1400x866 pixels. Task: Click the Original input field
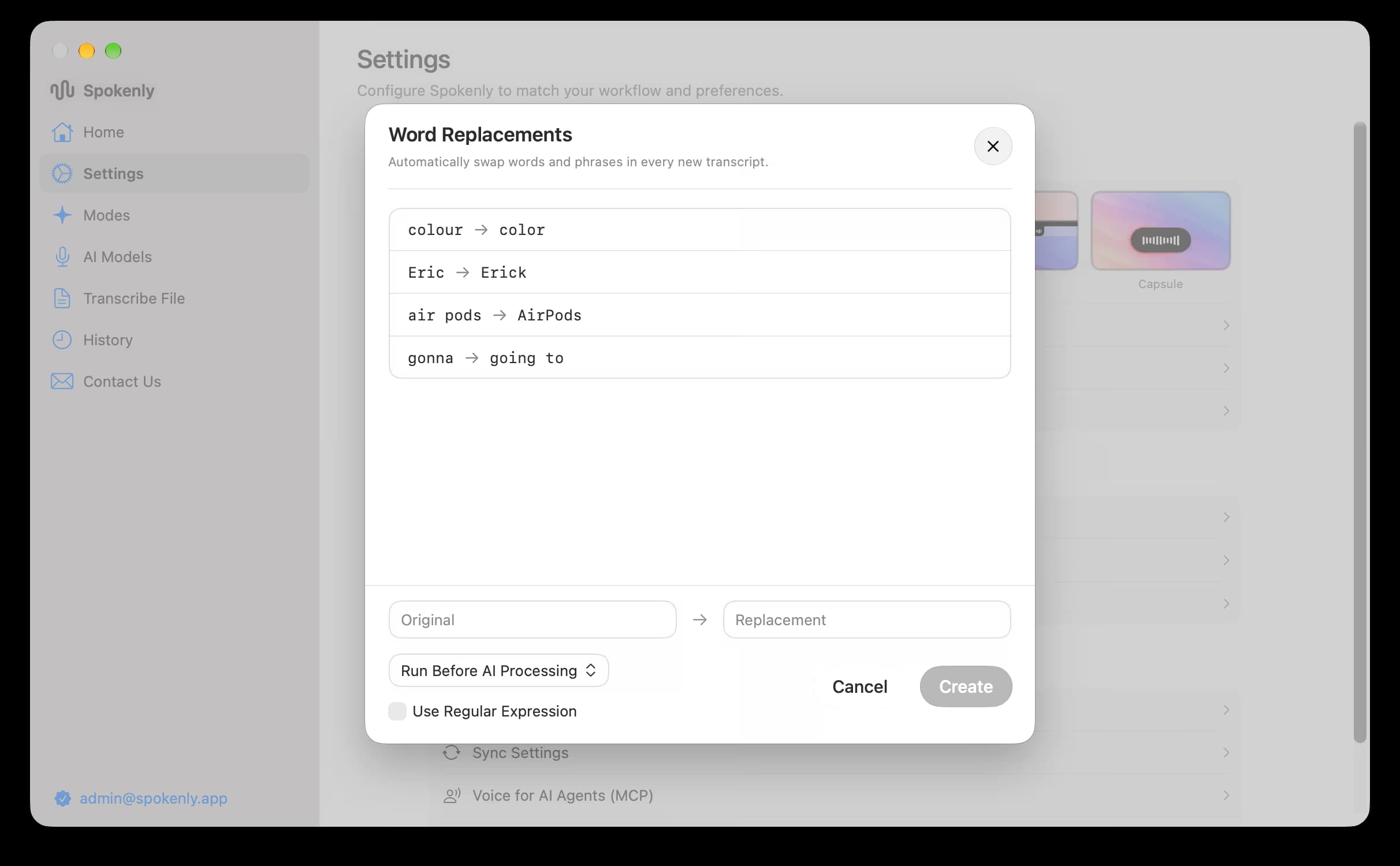533,619
